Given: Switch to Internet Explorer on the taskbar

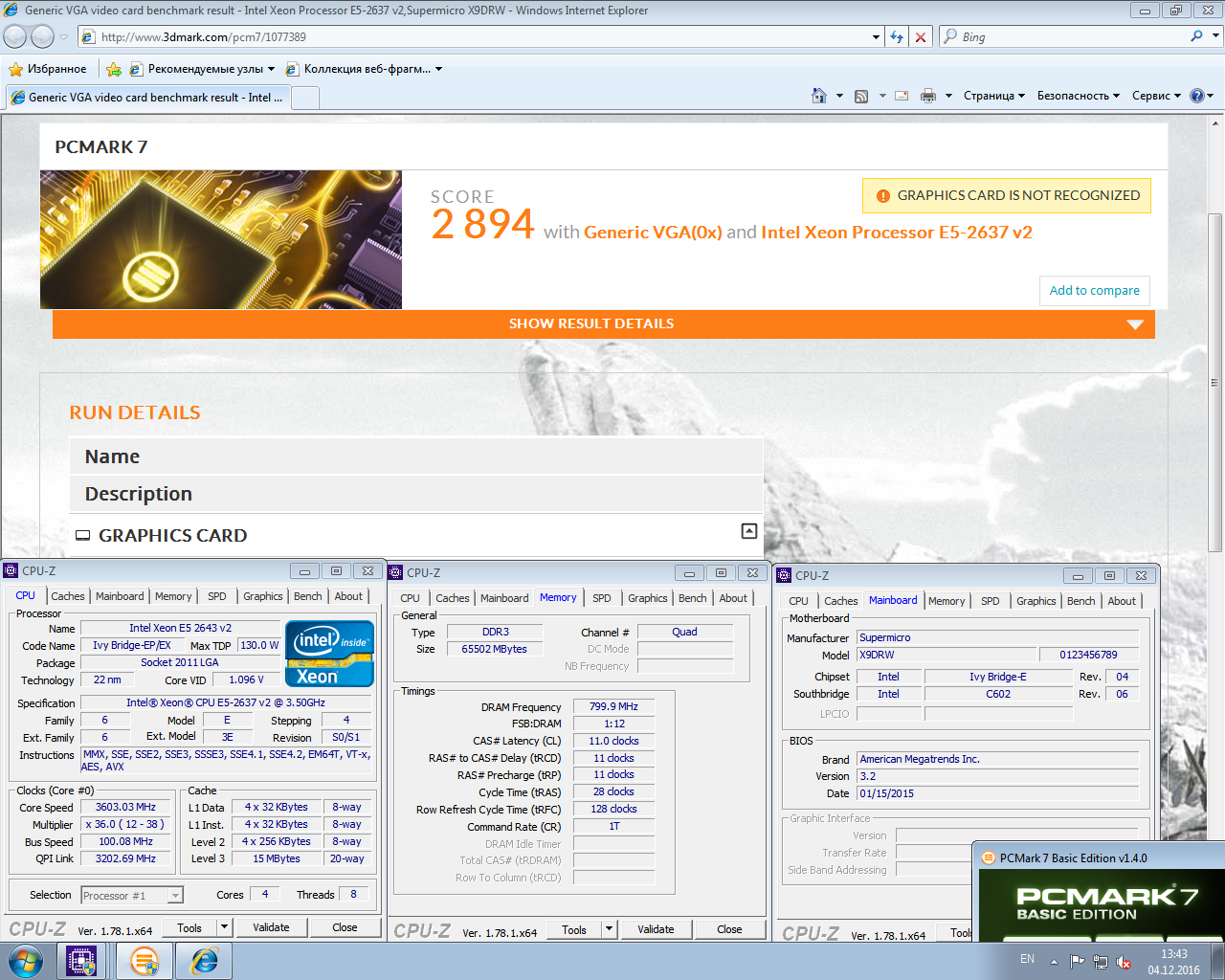Looking at the screenshot, I should [x=205, y=961].
